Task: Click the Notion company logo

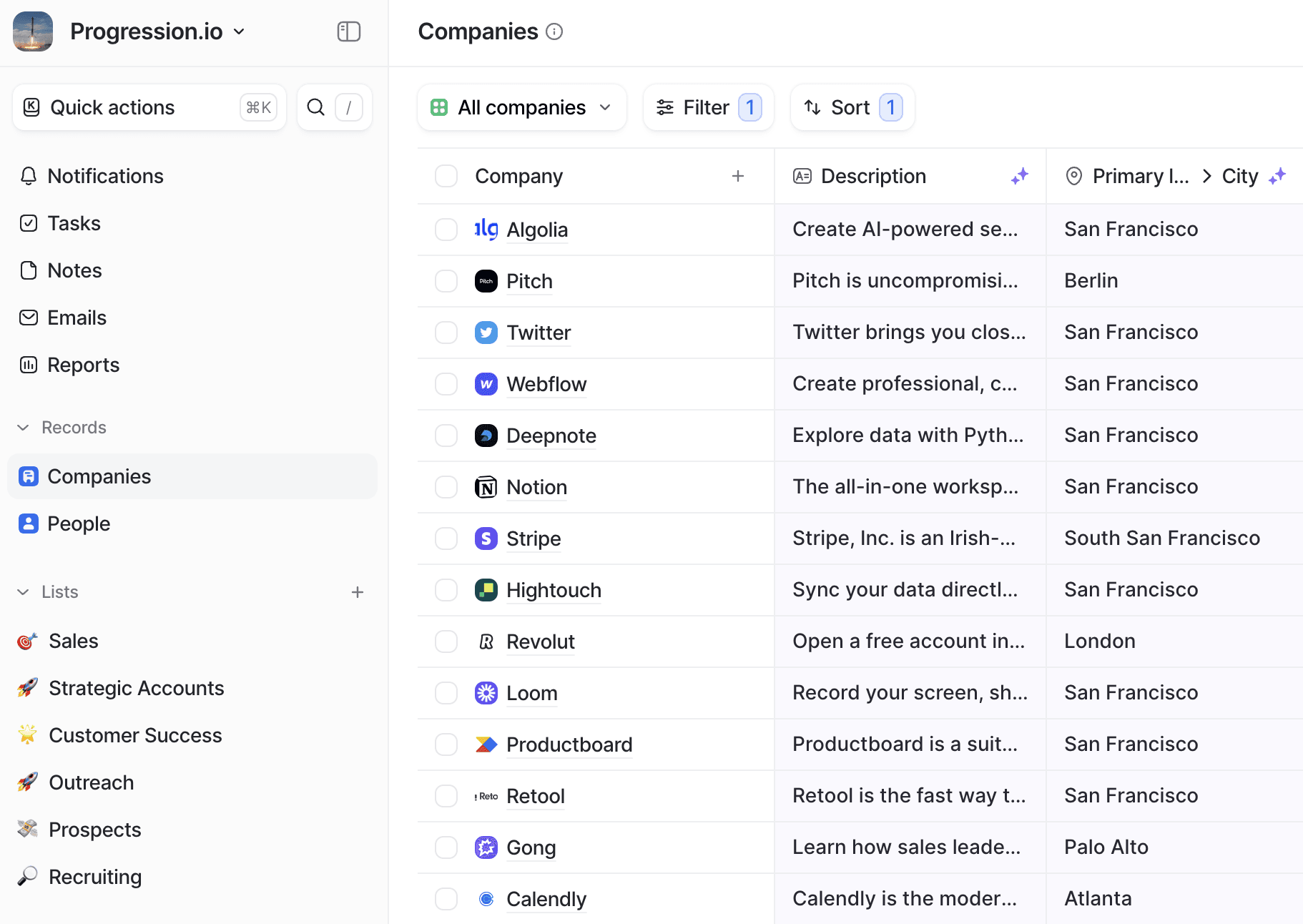Action: 486,486
